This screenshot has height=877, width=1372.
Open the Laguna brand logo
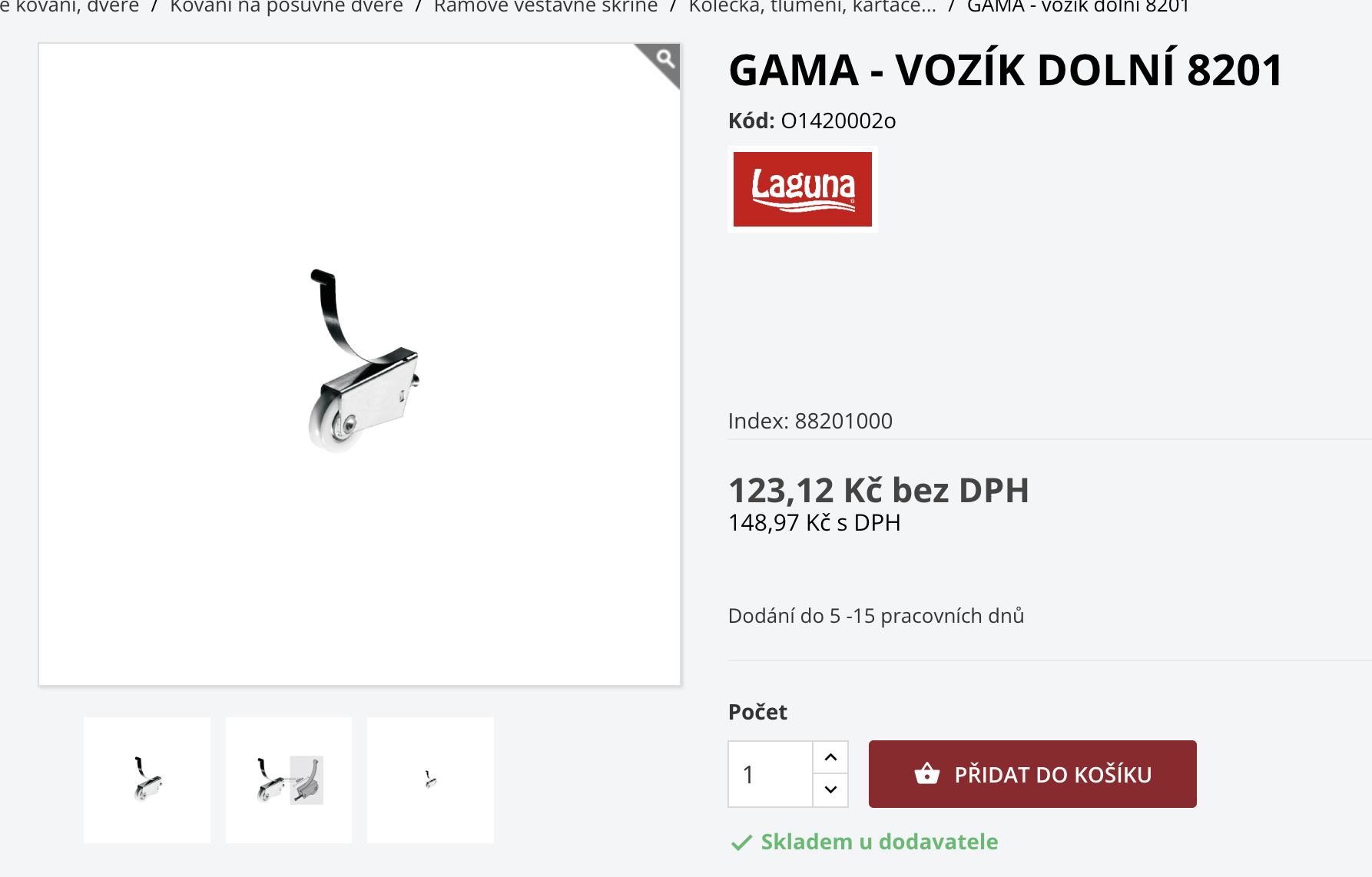(x=803, y=189)
